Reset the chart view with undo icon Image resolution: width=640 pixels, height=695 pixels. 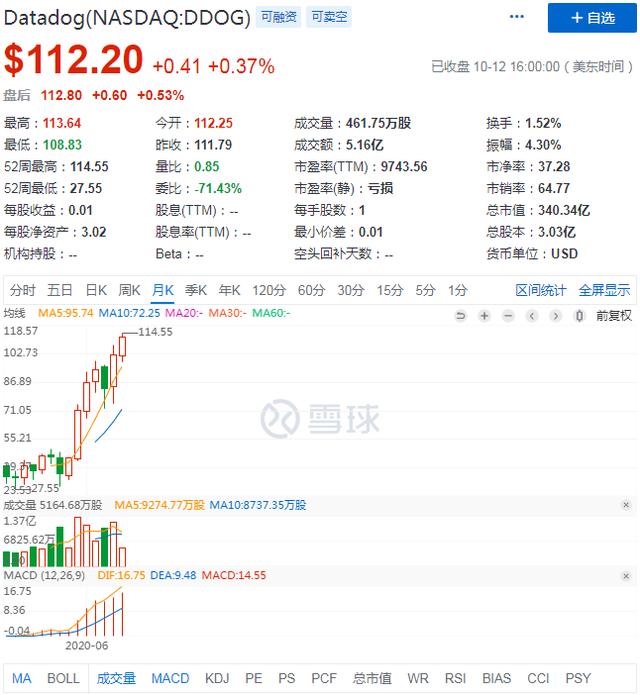click(x=460, y=316)
